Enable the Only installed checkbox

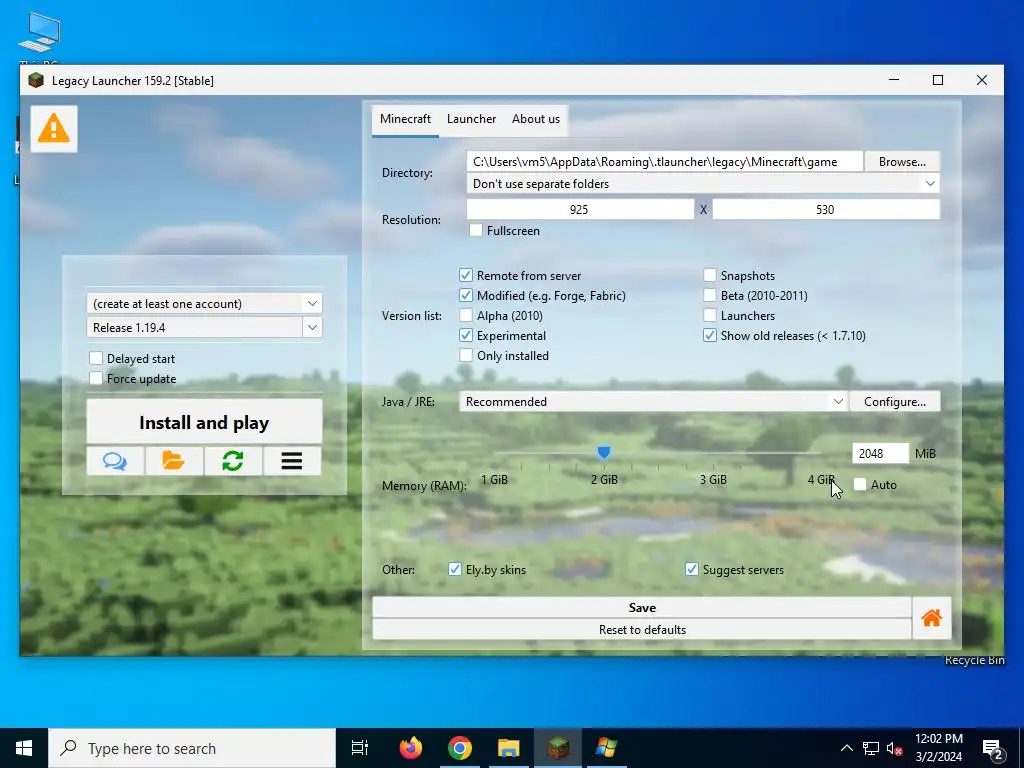pos(466,356)
